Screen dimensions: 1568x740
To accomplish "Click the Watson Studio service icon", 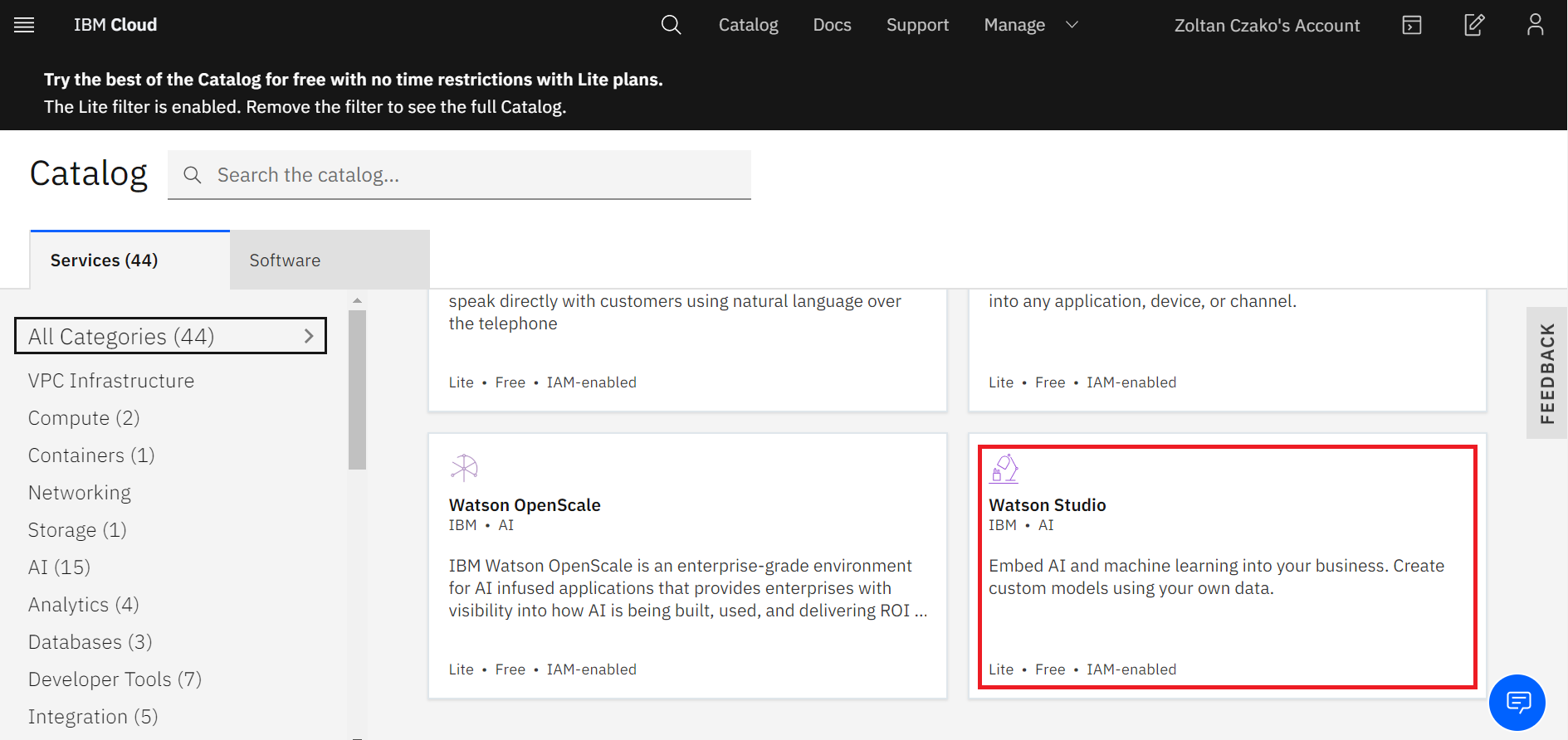I will click(1004, 468).
